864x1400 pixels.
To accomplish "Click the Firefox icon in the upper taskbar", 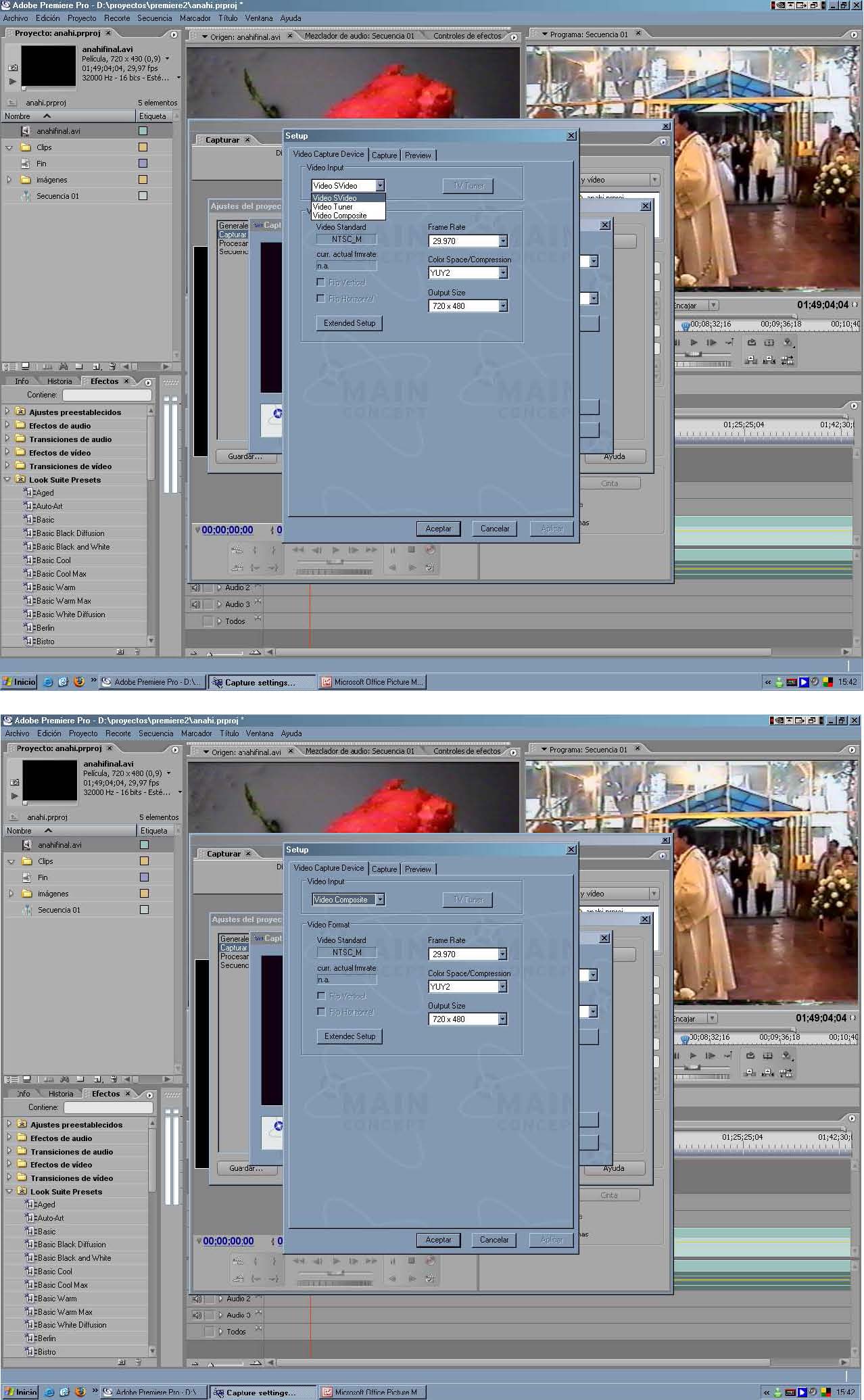I will [x=79, y=681].
